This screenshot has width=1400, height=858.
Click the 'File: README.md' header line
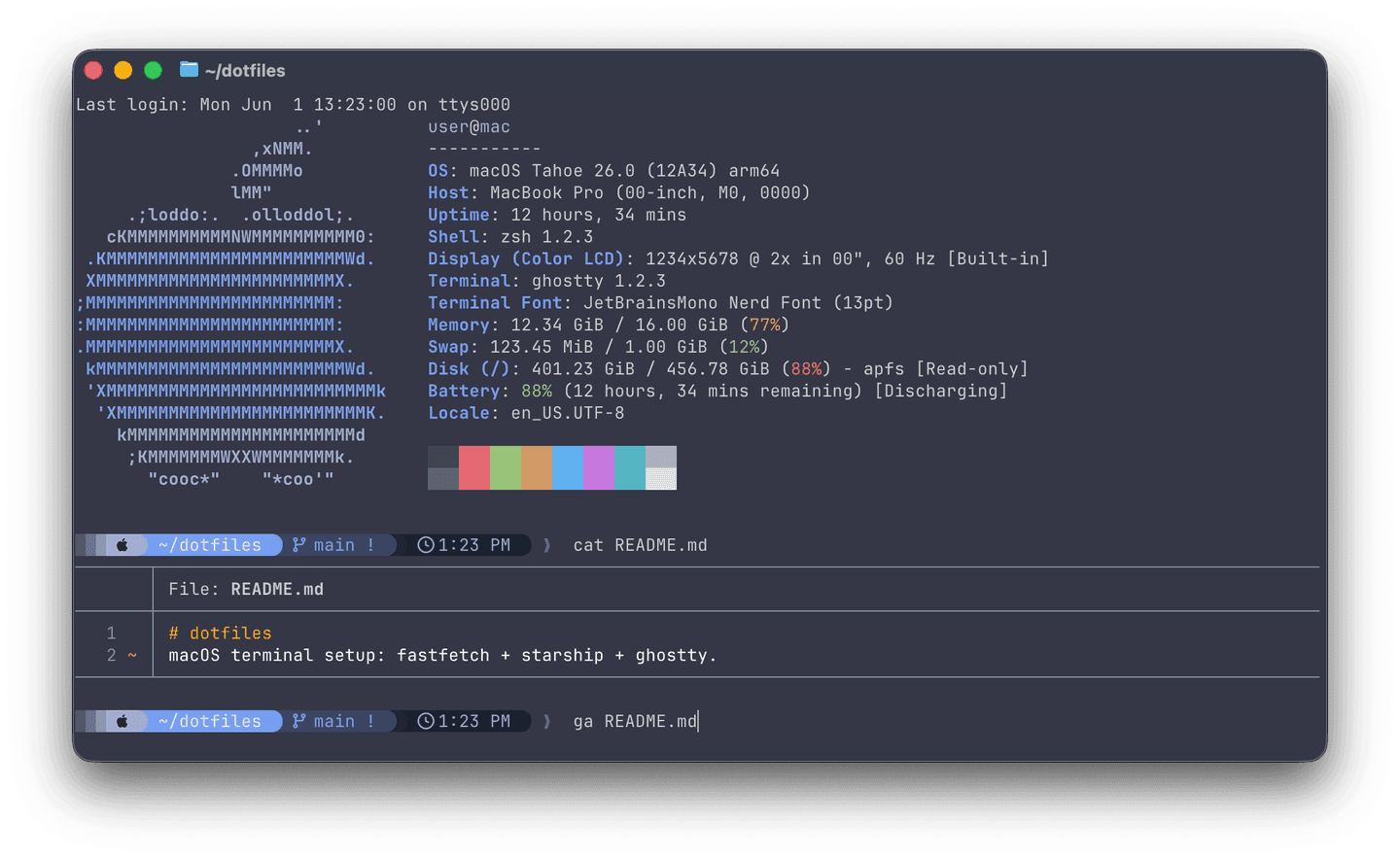(x=246, y=589)
